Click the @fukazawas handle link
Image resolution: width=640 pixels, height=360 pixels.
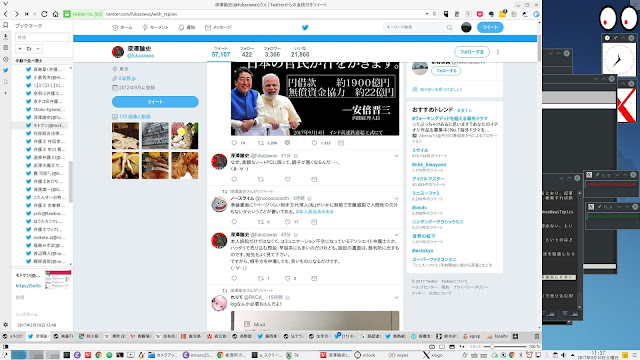click(x=140, y=56)
